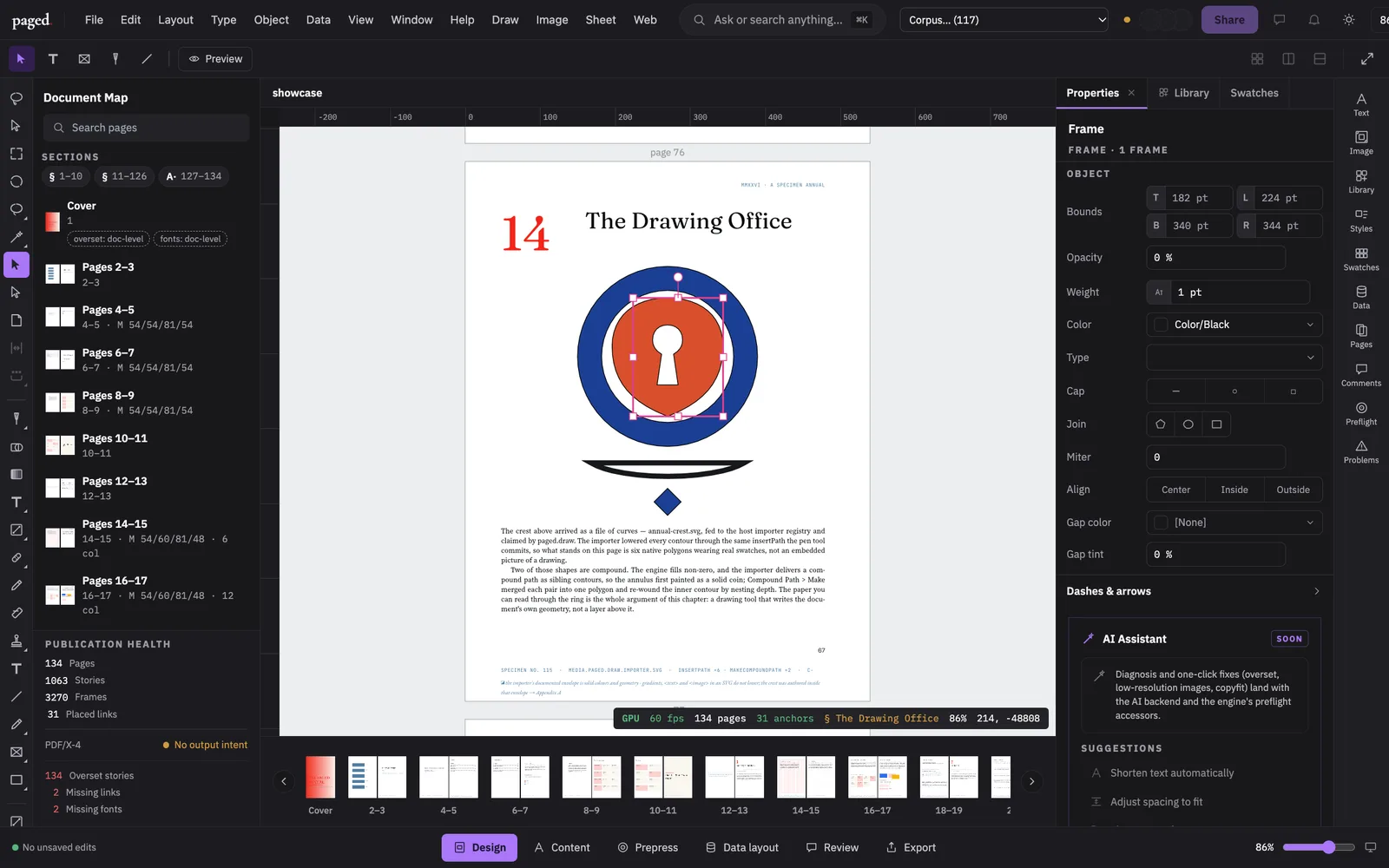Show next spreads in the thumbnail strip
This screenshot has width=1389, height=868.
click(x=1031, y=781)
